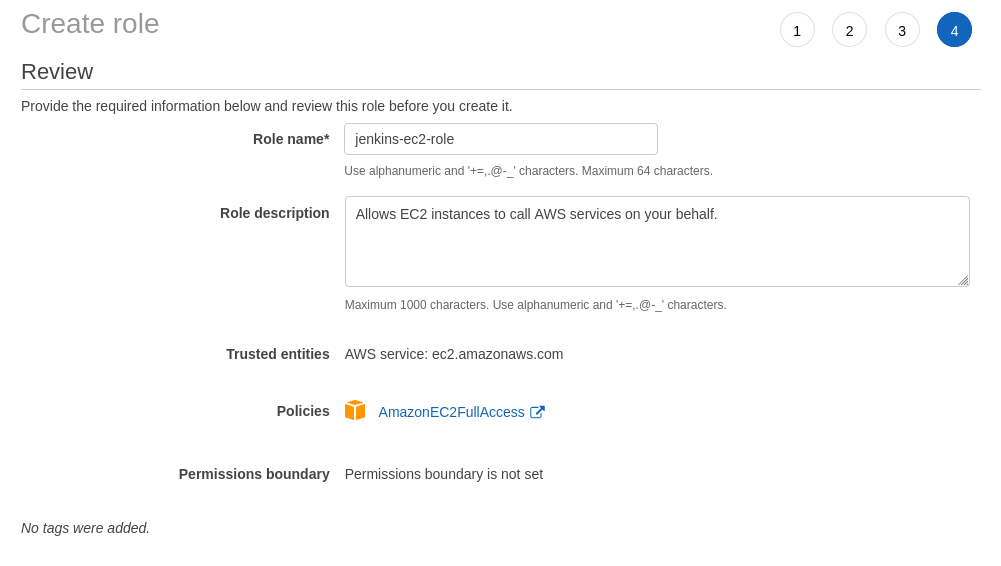Click 'Permissions boundary is not set' text
The height and width of the screenshot is (566, 1001).
[x=444, y=474]
